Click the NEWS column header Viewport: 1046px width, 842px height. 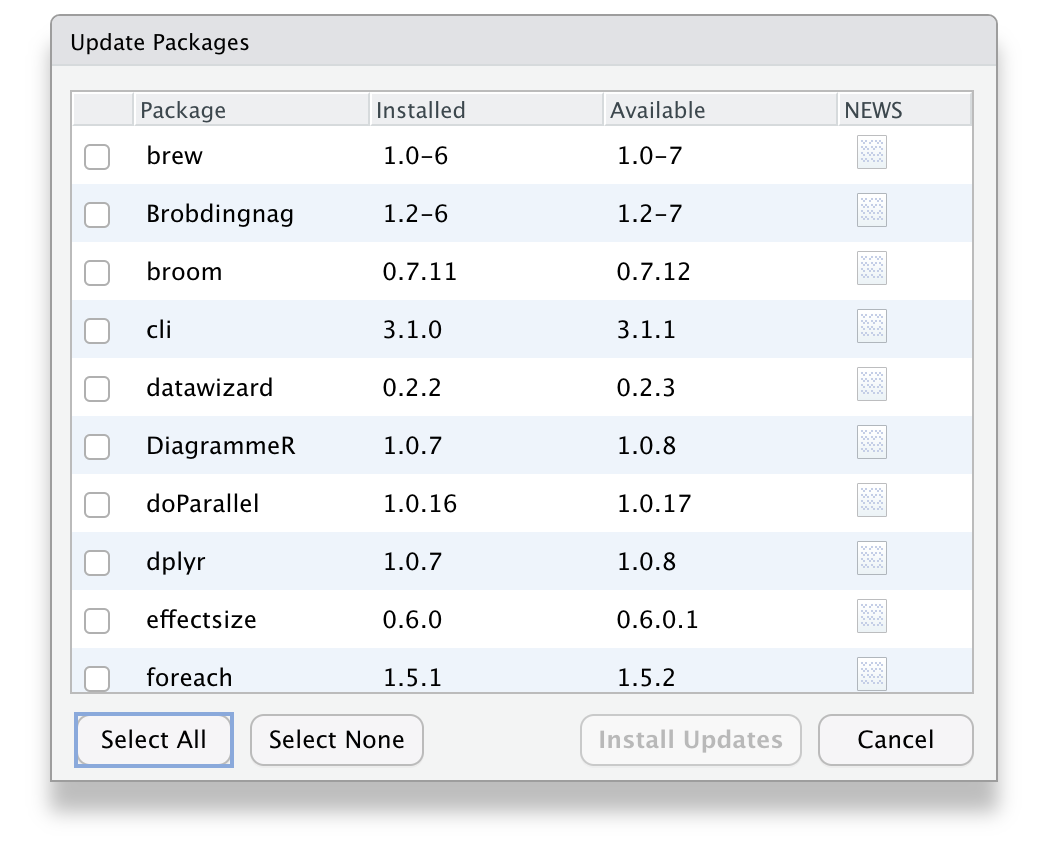[905, 110]
